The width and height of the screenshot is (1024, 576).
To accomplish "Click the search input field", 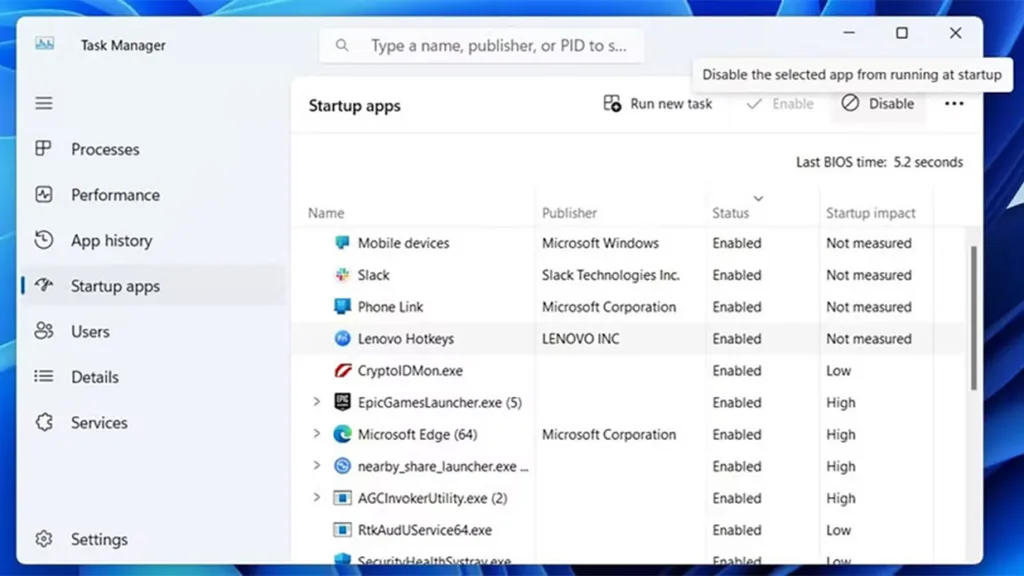I will click(x=481, y=46).
